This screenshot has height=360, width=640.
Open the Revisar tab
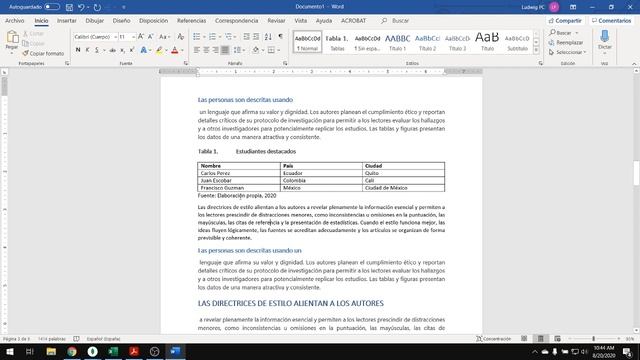coord(276,20)
